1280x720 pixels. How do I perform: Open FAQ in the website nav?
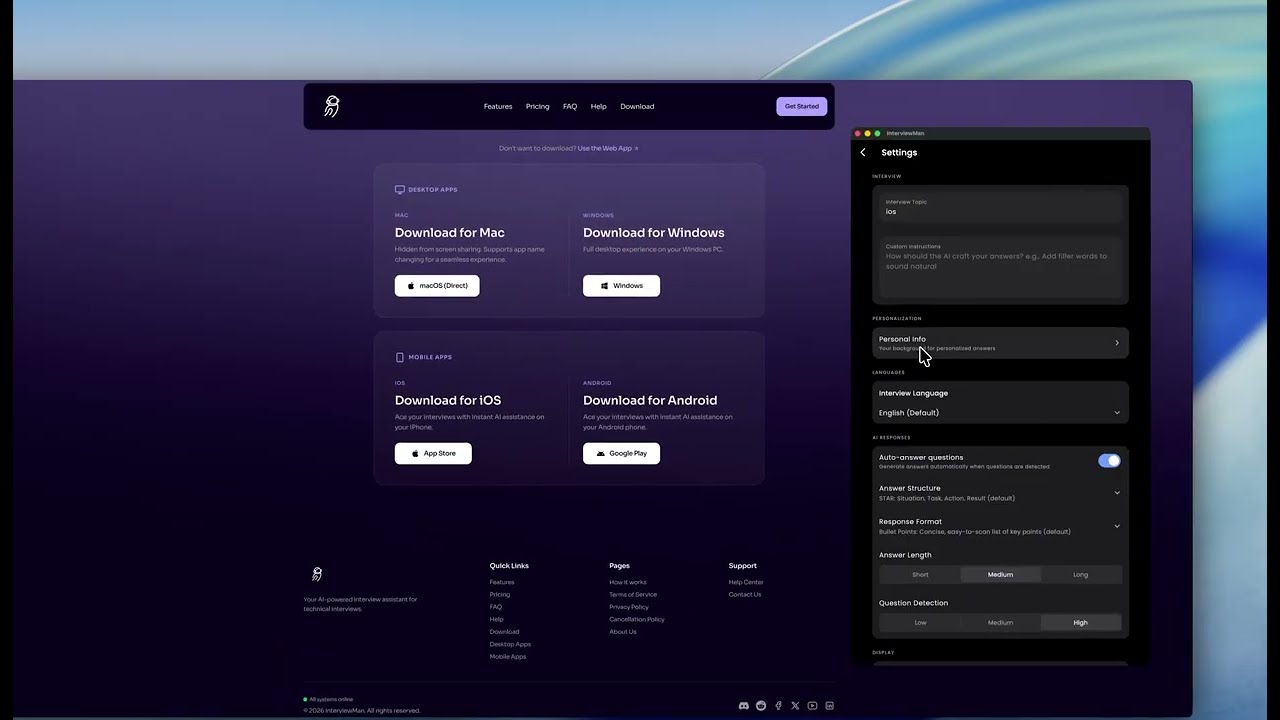[570, 106]
